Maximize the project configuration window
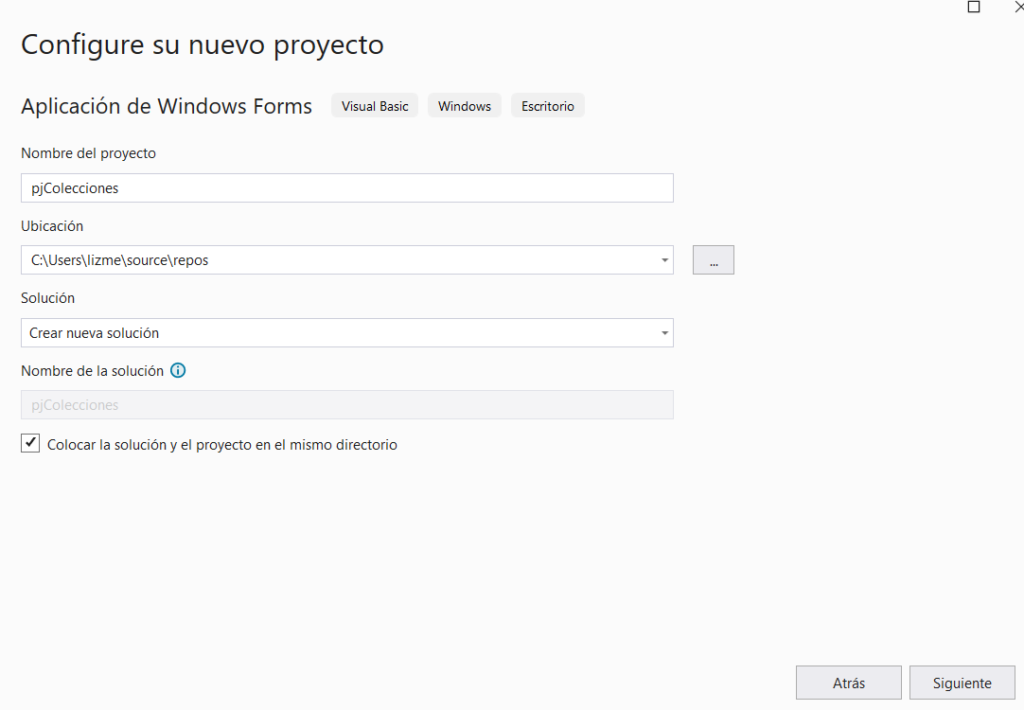 [x=974, y=7]
